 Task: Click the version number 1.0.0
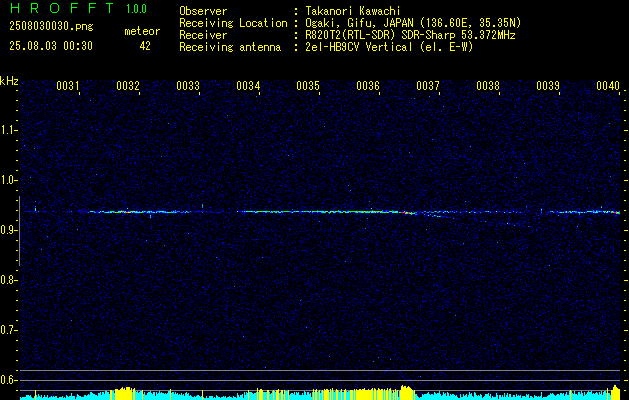pos(136,8)
